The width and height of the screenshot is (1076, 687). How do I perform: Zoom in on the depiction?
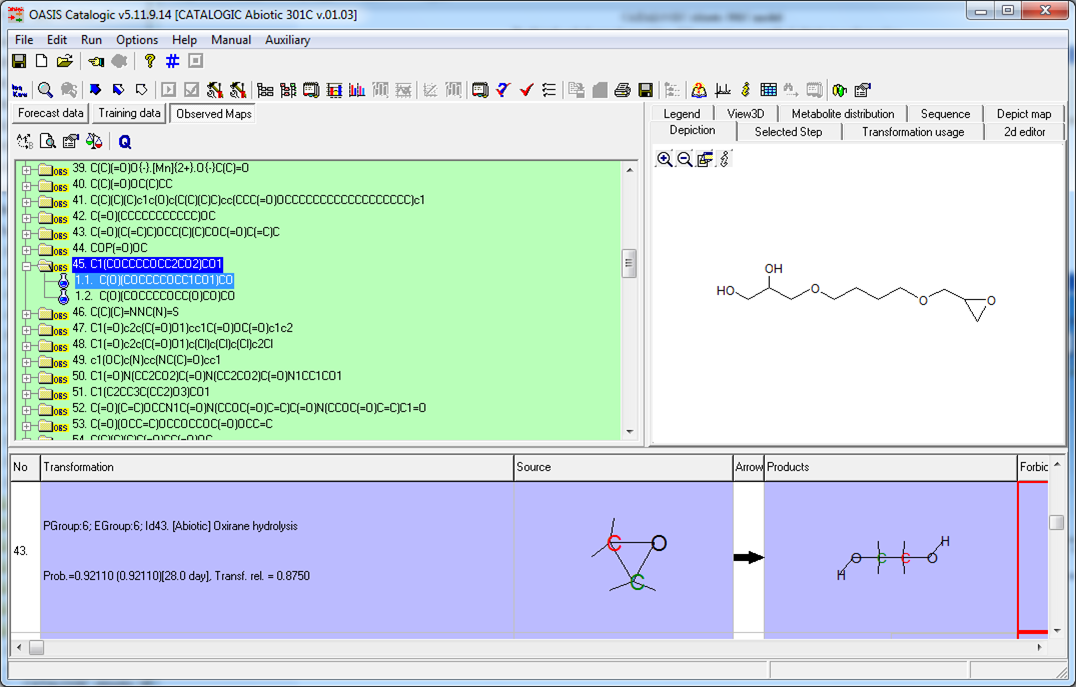(664, 159)
